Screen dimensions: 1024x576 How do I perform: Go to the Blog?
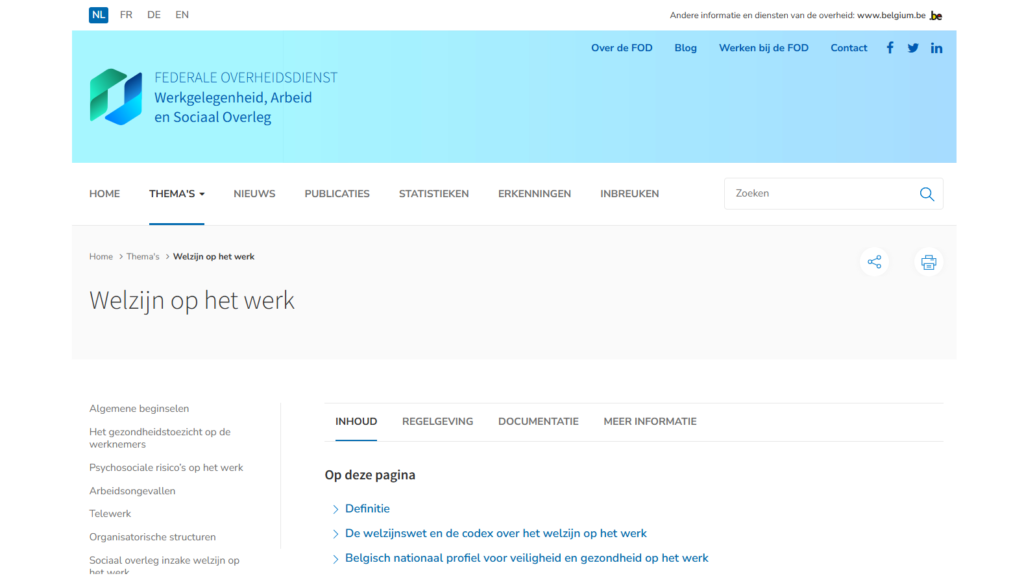click(685, 48)
